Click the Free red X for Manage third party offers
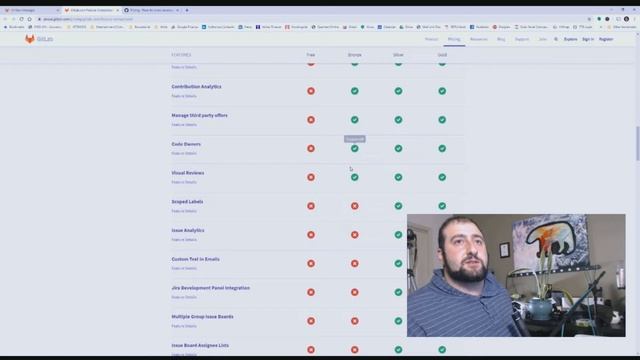The width and height of the screenshot is (640, 360). (x=311, y=120)
